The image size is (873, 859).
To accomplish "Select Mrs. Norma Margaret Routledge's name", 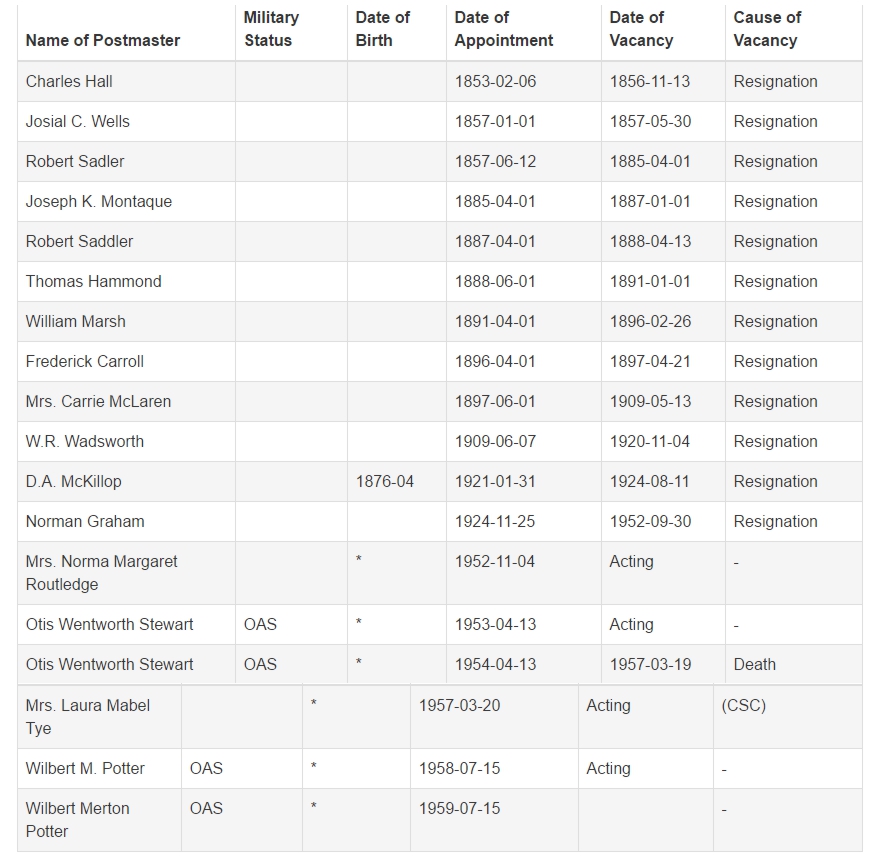I will click(x=101, y=573).
